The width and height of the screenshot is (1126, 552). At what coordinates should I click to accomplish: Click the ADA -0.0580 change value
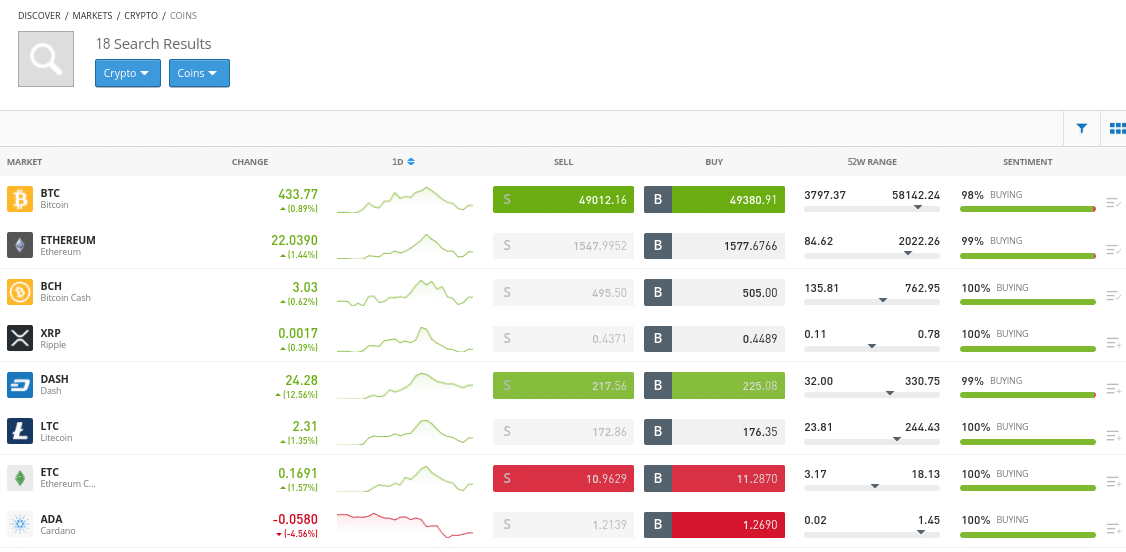pyautogui.click(x=295, y=519)
